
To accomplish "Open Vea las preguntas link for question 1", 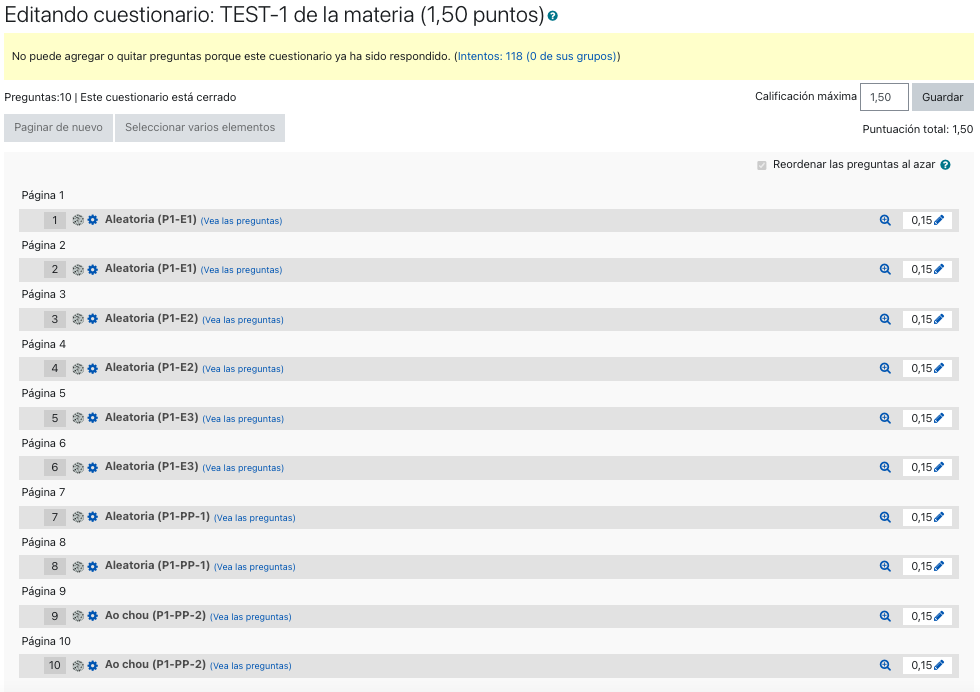I will click(241, 221).
